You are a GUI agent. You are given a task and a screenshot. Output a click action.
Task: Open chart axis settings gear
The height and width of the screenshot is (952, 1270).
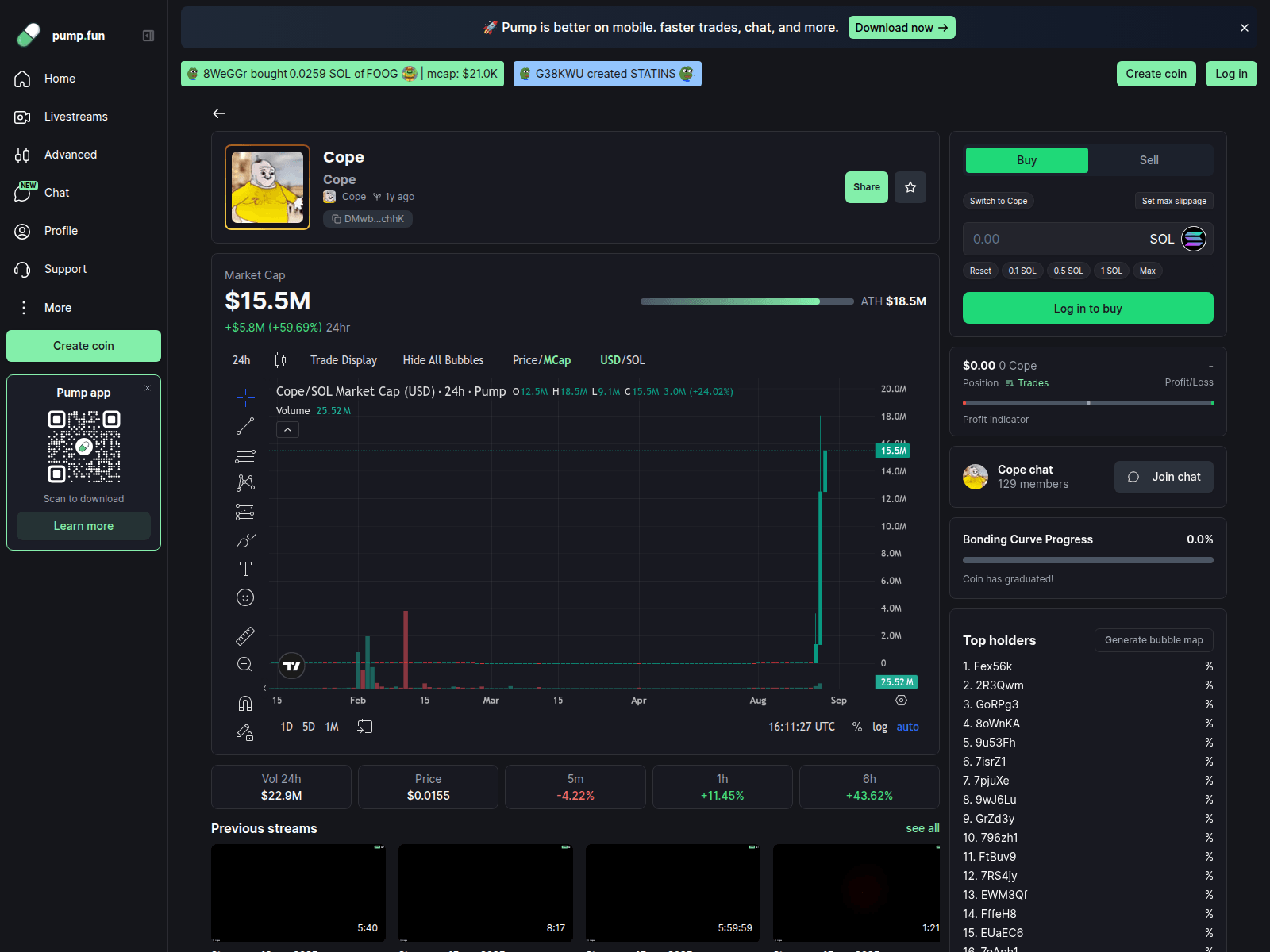click(901, 701)
